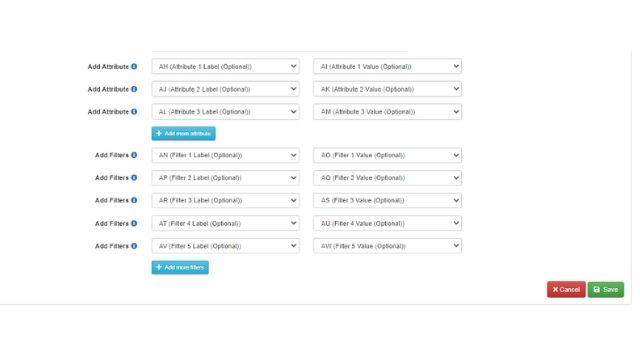This screenshot has height=360, width=640.
Task: Click info icon next to Filter 5 row
Action: tap(134, 246)
